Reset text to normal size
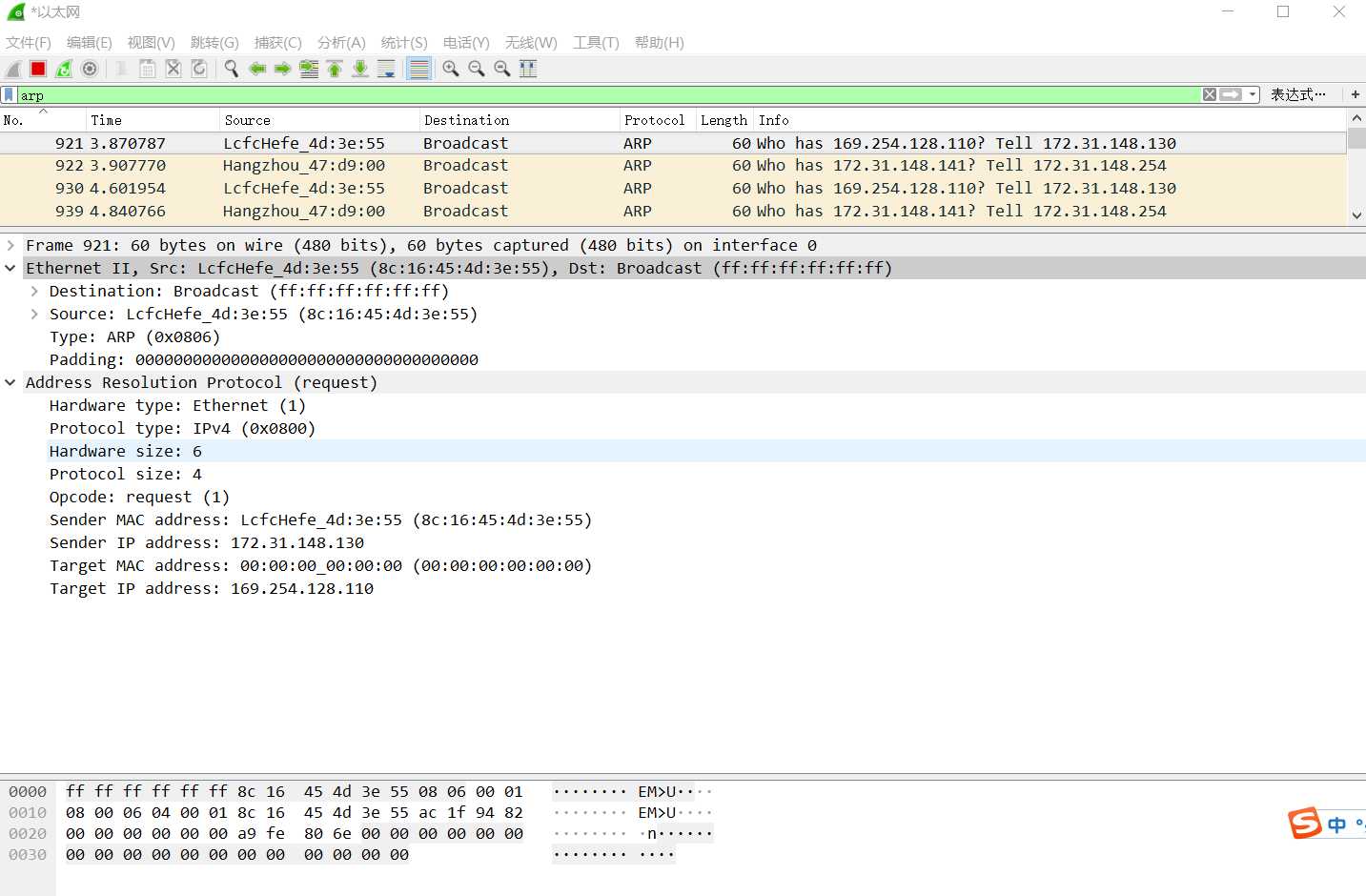This screenshot has width=1366, height=896. click(x=502, y=69)
